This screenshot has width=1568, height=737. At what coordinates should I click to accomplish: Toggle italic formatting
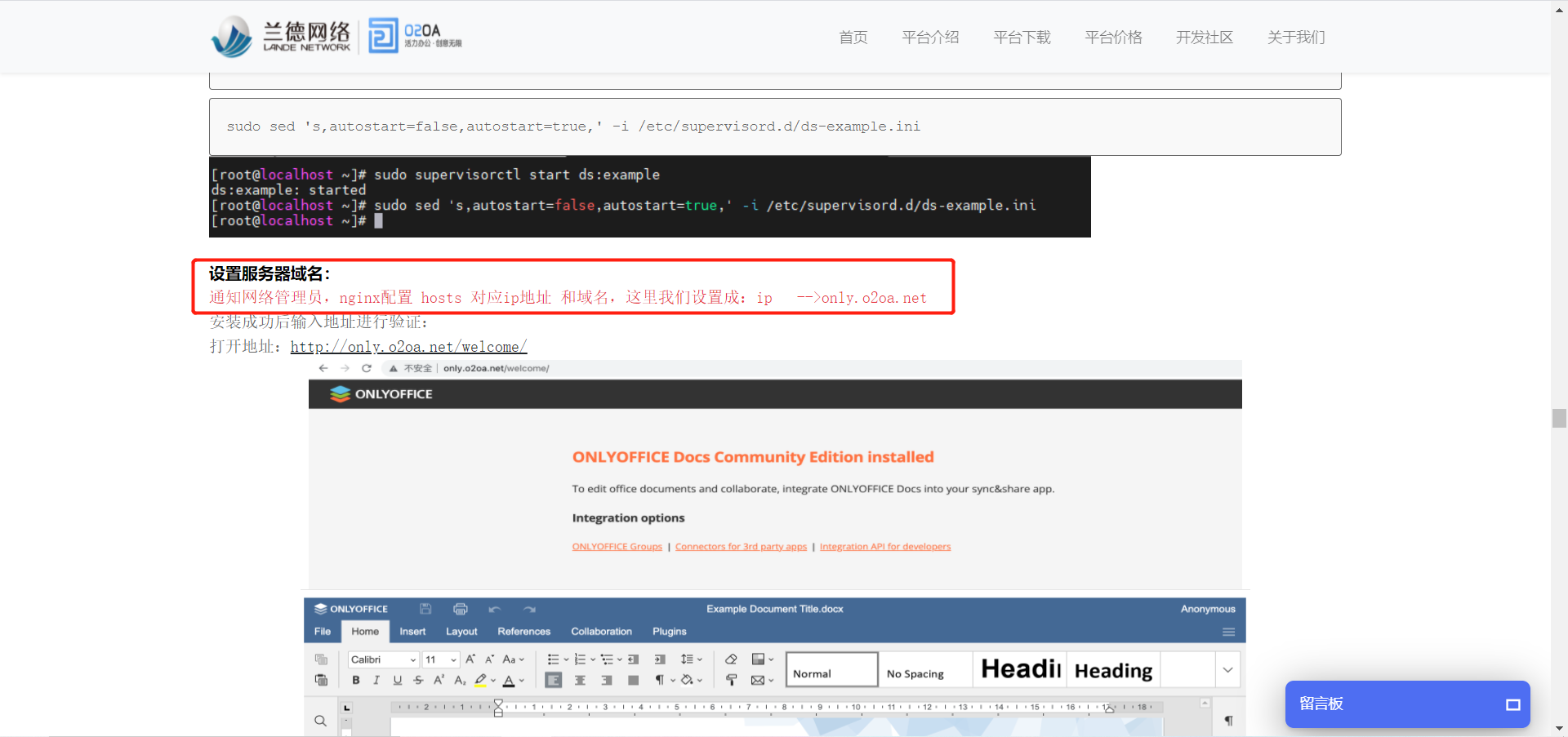[376, 680]
